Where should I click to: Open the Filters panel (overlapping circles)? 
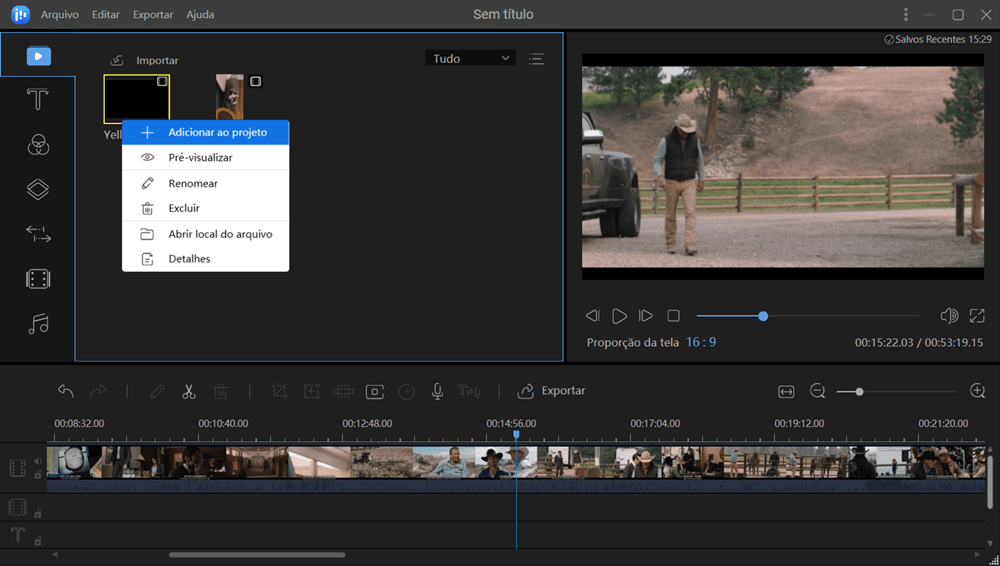(38, 145)
